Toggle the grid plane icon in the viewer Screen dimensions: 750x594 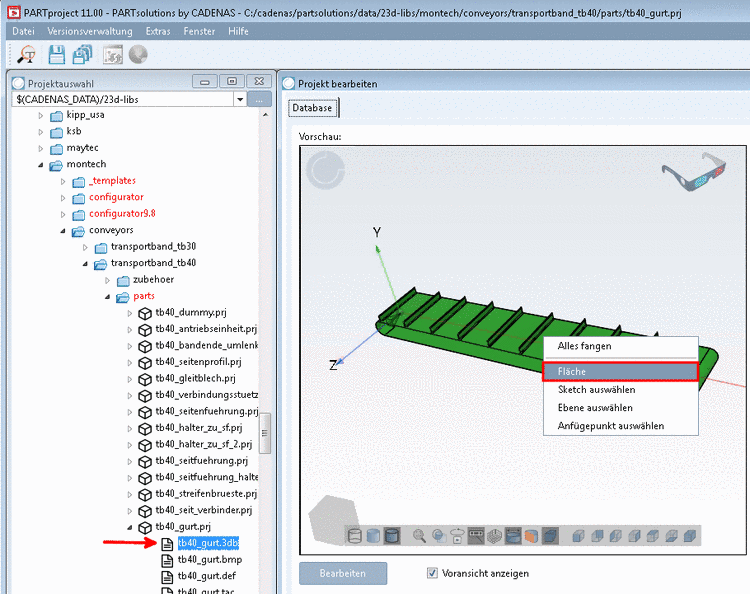[494, 536]
